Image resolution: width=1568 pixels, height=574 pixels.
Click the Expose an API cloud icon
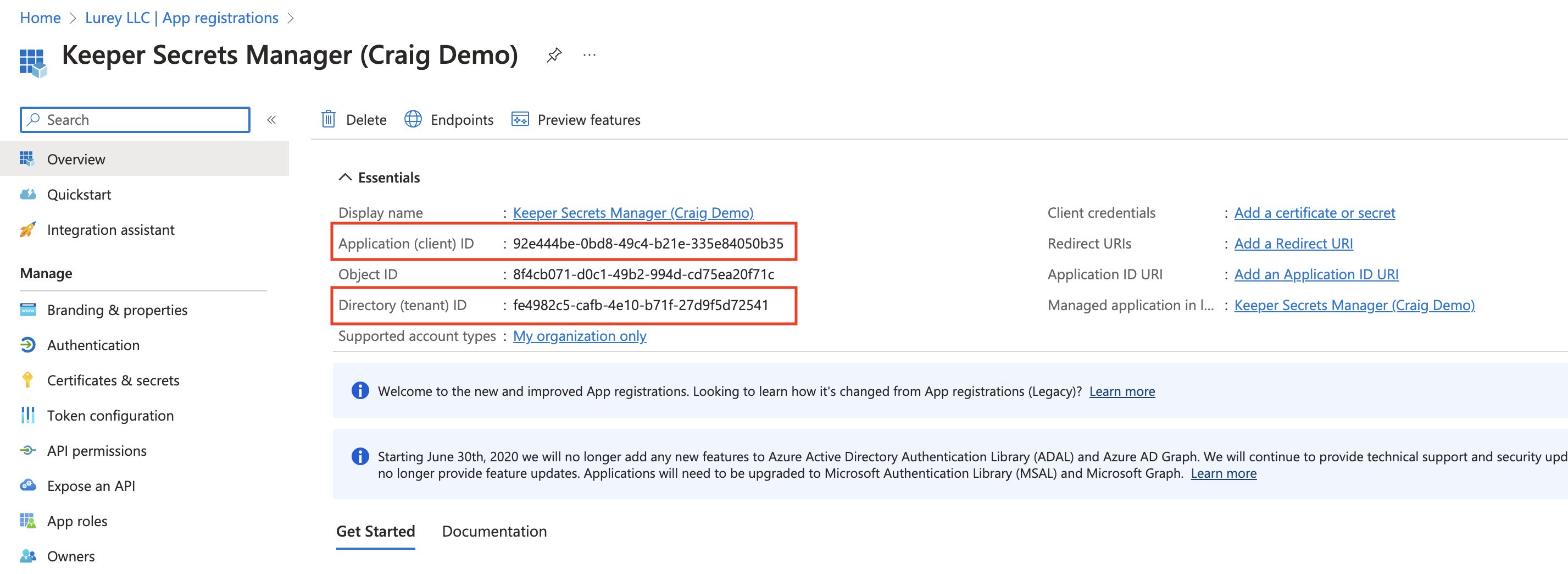(x=27, y=485)
